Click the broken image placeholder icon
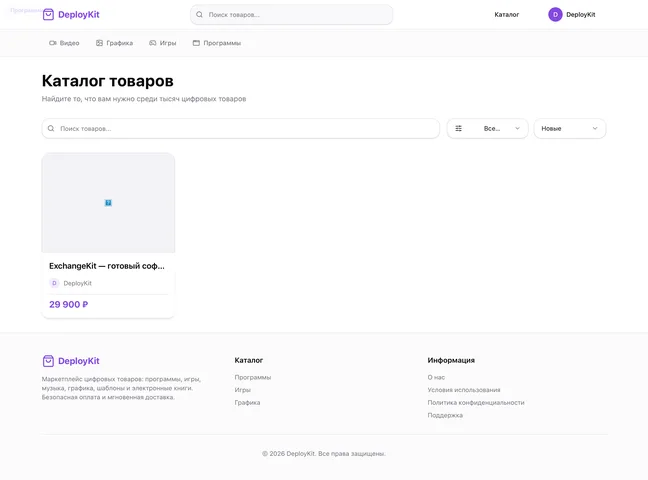Image resolution: width=648 pixels, height=480 pixels. coord(108,203)
